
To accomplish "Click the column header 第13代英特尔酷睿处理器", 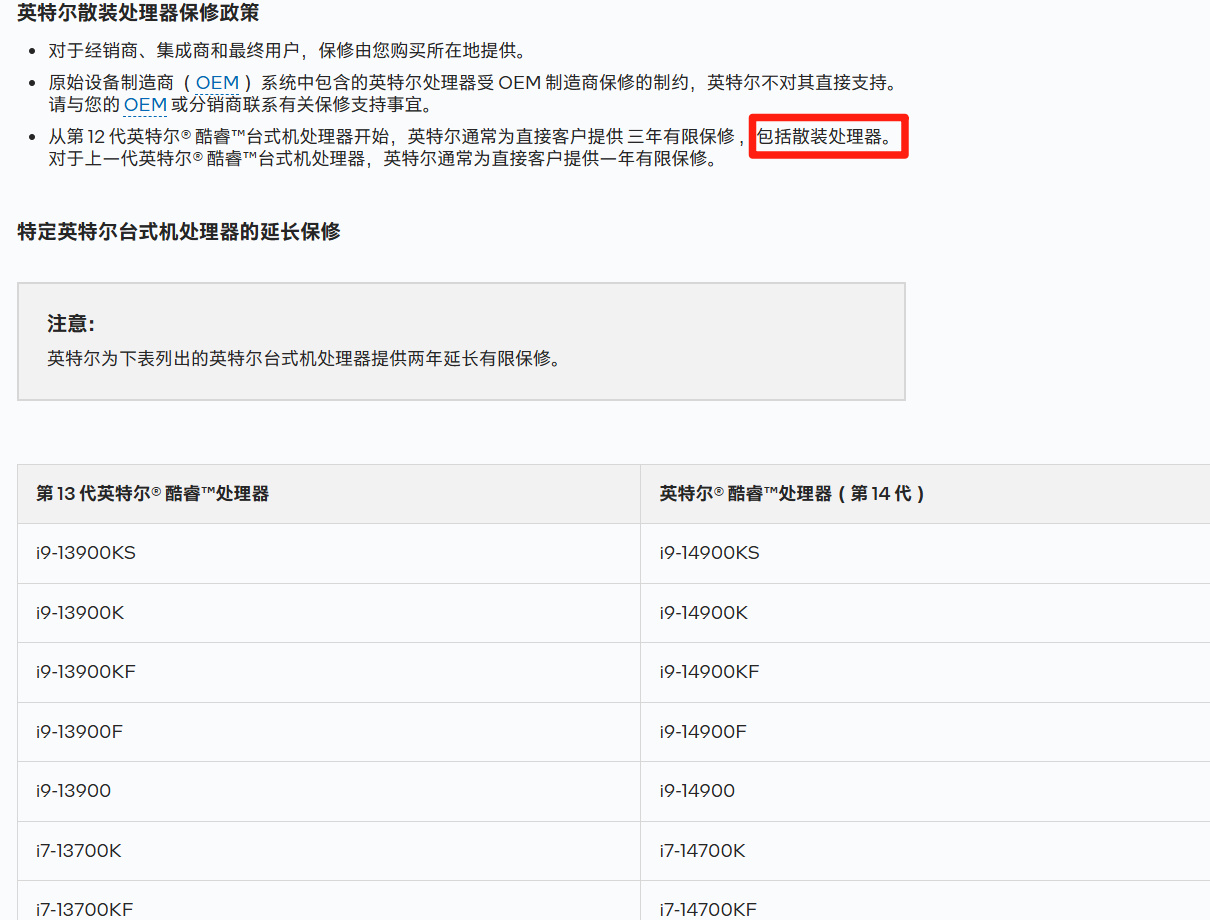I will [x=329, y=494].
